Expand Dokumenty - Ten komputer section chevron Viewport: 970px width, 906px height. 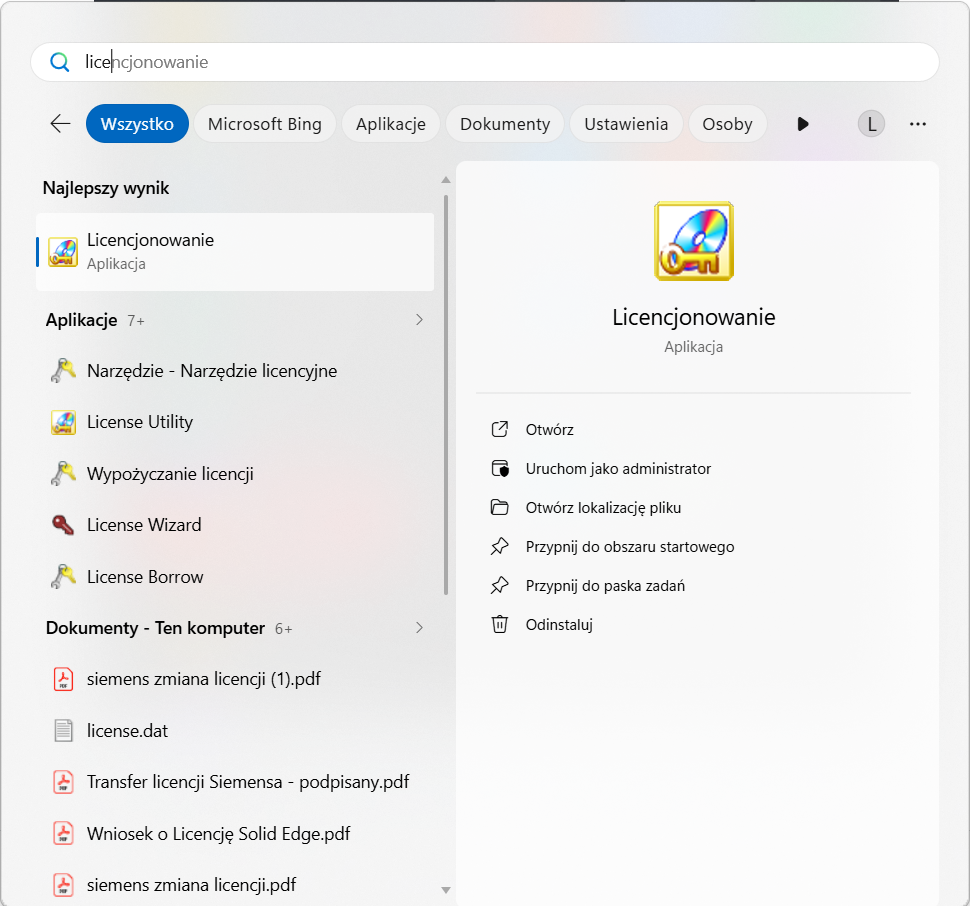click(x=419, y=628)
